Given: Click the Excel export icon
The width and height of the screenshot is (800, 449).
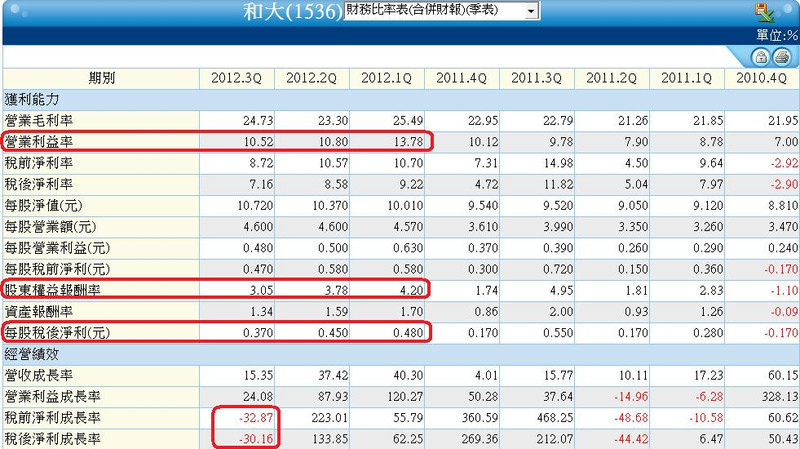Looking at the screenshot, I should point(765,12).
